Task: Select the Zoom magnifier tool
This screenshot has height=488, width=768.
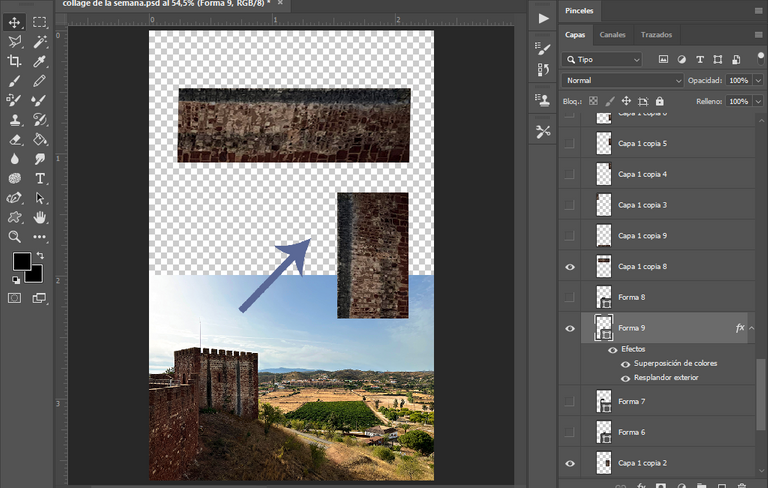Action: (14, 237)
